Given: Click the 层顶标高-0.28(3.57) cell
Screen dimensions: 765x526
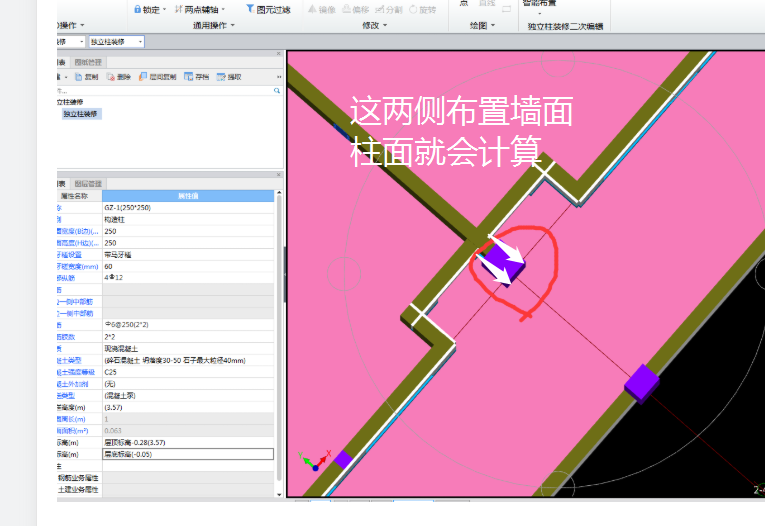Looking at the screenshot, I should coord(188,443).
